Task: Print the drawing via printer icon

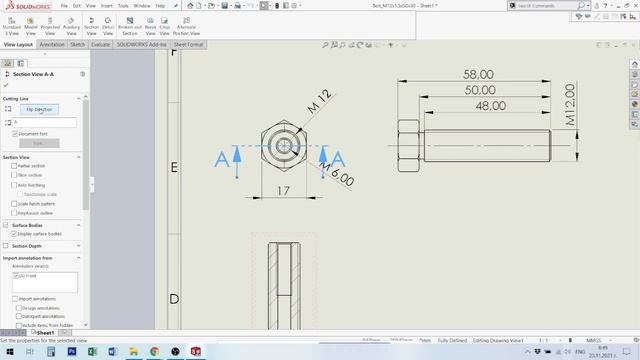Action: tap(238, 6)
